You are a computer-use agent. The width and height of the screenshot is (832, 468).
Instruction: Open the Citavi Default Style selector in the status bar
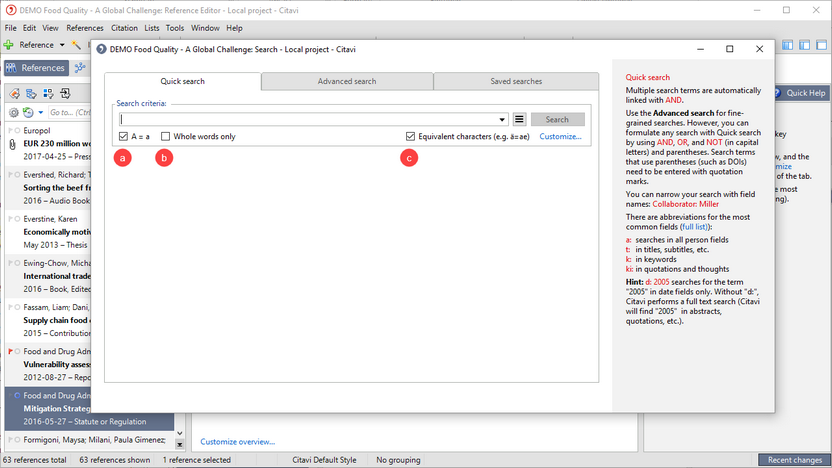324,460
